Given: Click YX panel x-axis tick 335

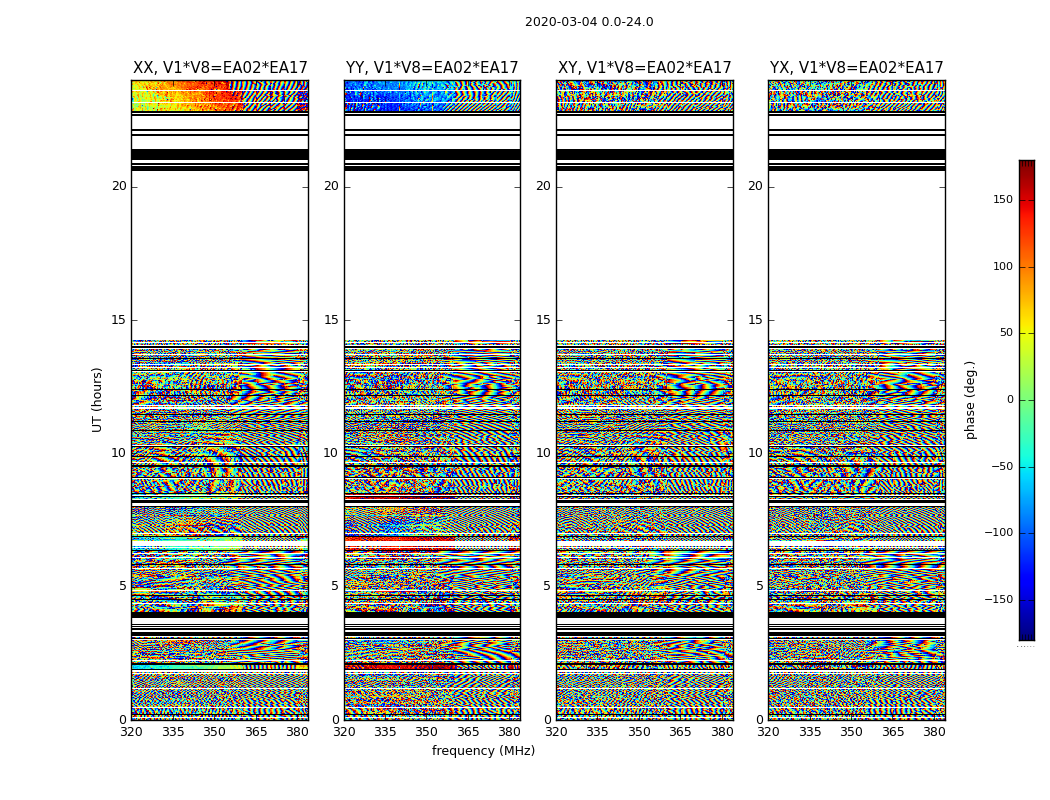Looking at the screenshot, I should point(810,732).
